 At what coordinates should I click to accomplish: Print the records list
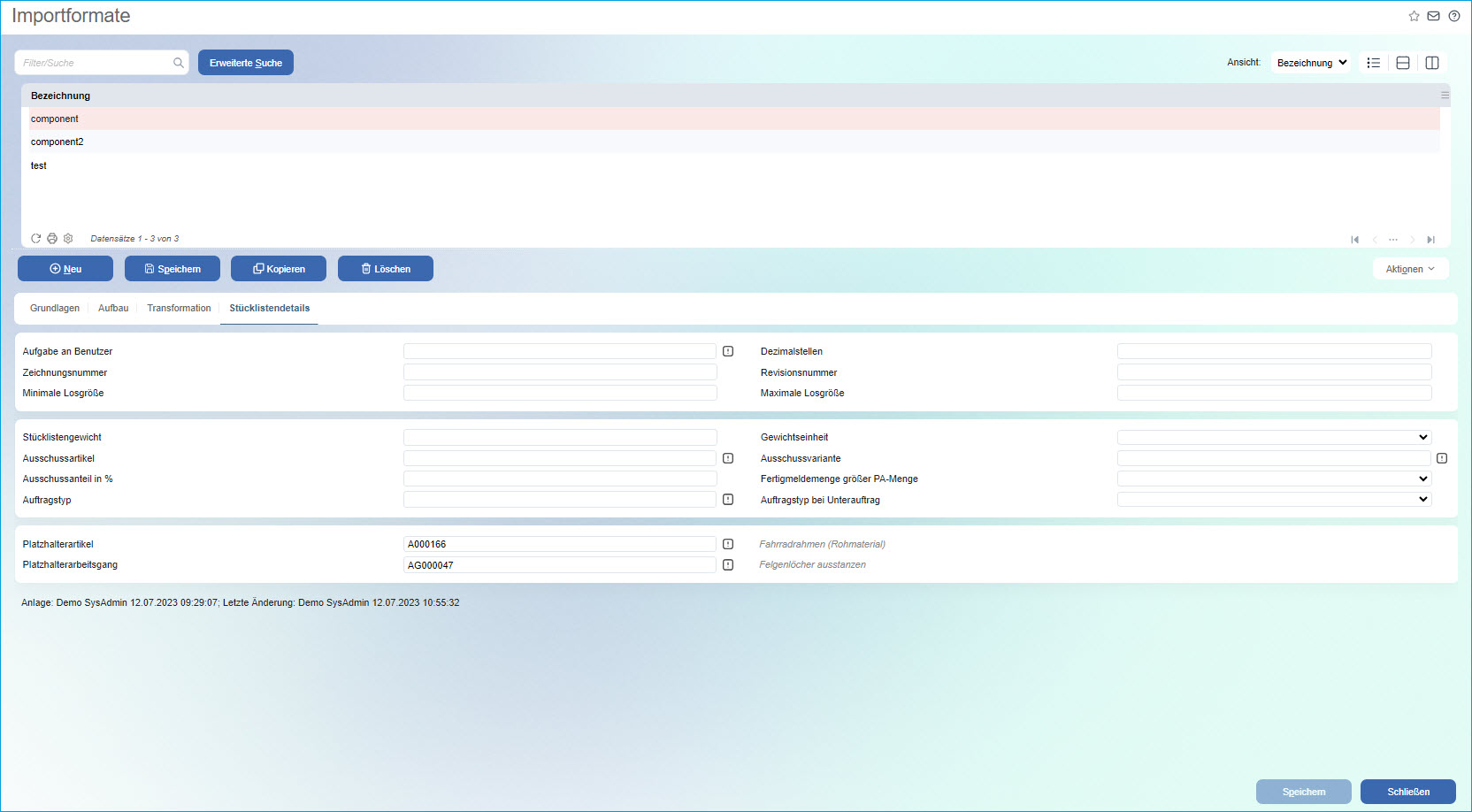point(52,239)
